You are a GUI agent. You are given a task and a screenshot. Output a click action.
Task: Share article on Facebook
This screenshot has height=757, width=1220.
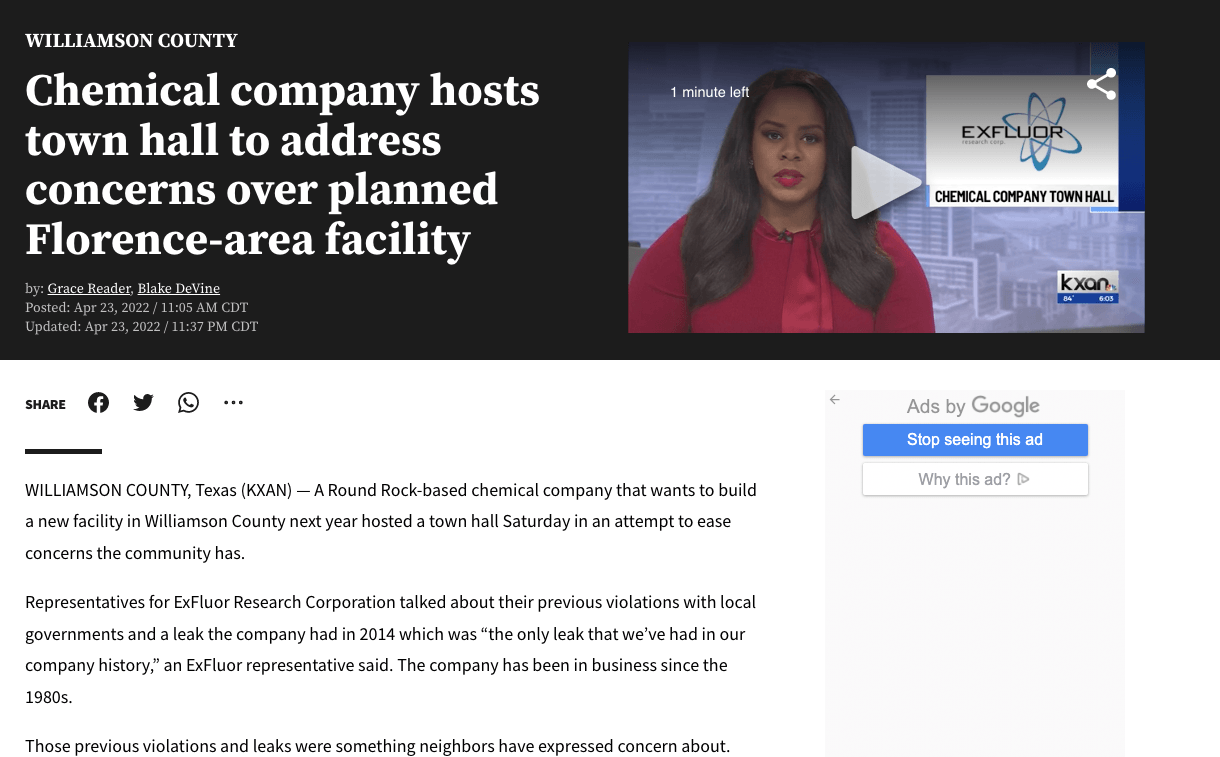point(98,403)
